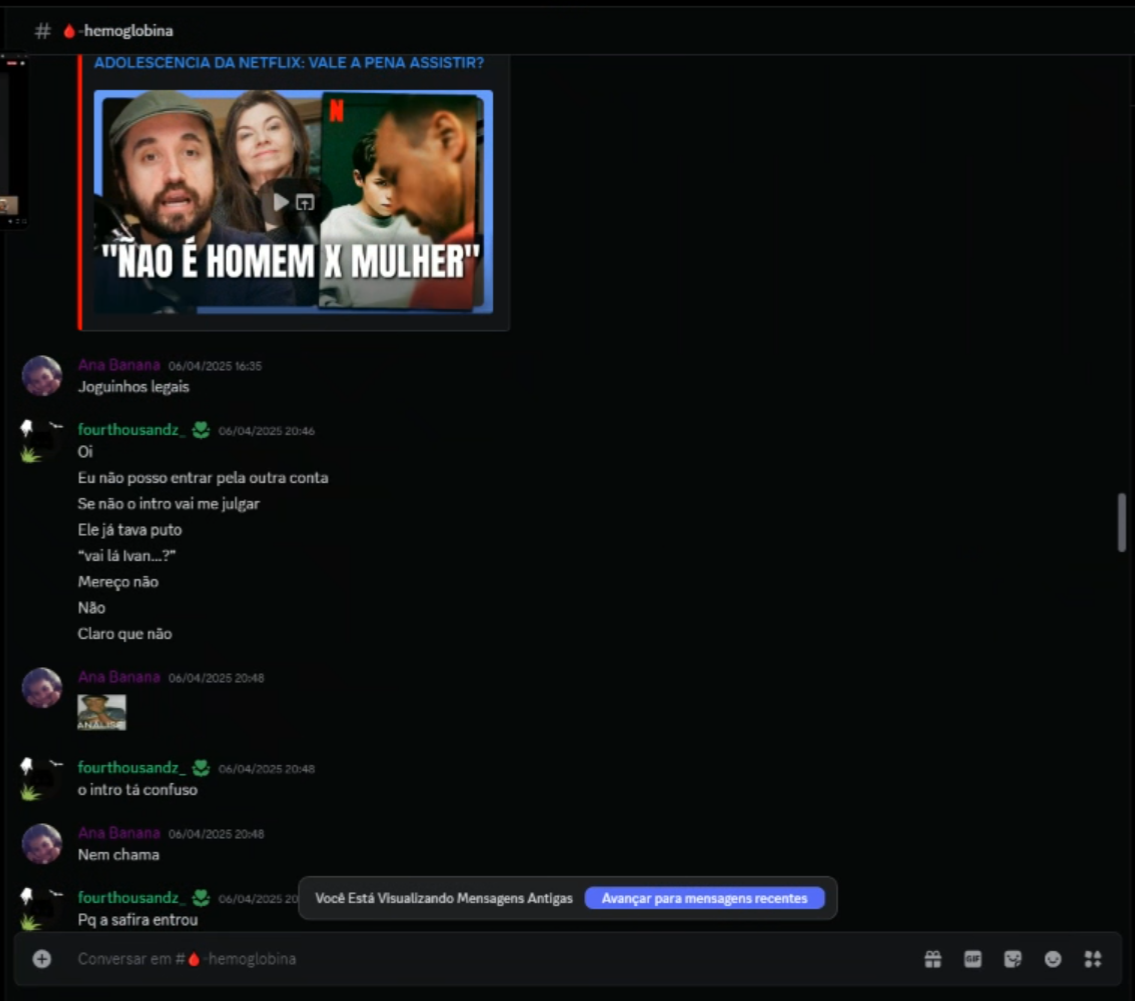Open the small ANALISE image posted by Ana Banana
The width and height of the screenshot is (1135, 1001).
[102, 713]
